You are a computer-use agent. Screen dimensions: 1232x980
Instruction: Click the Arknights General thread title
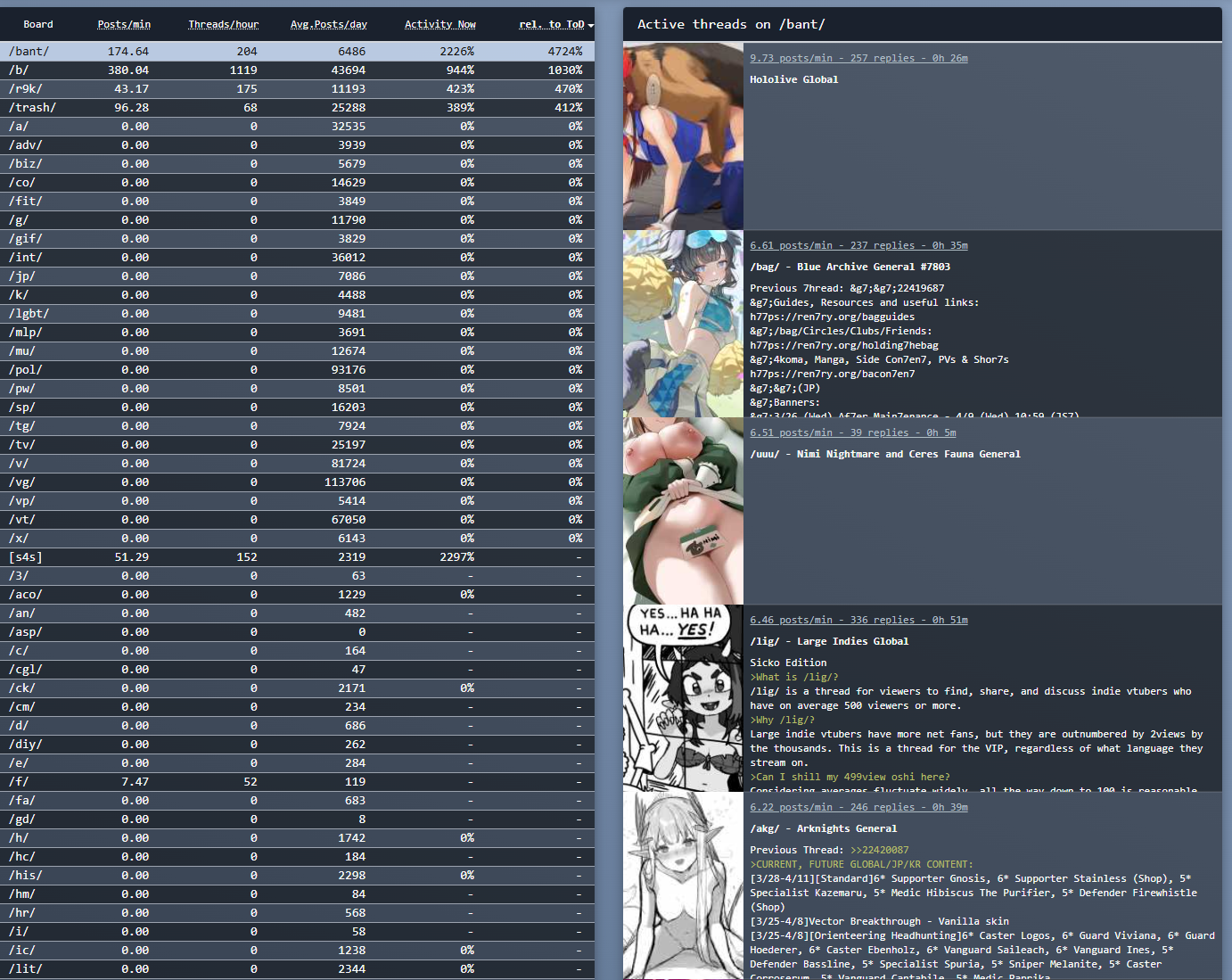click(x=824, y=828)
